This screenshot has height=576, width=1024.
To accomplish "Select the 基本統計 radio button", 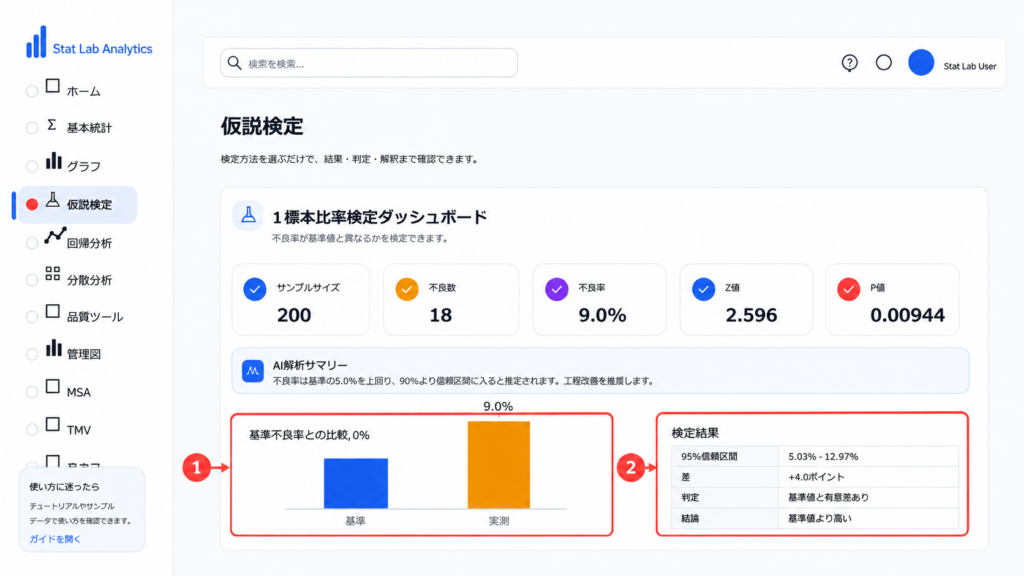I will (x=31, y=128).
